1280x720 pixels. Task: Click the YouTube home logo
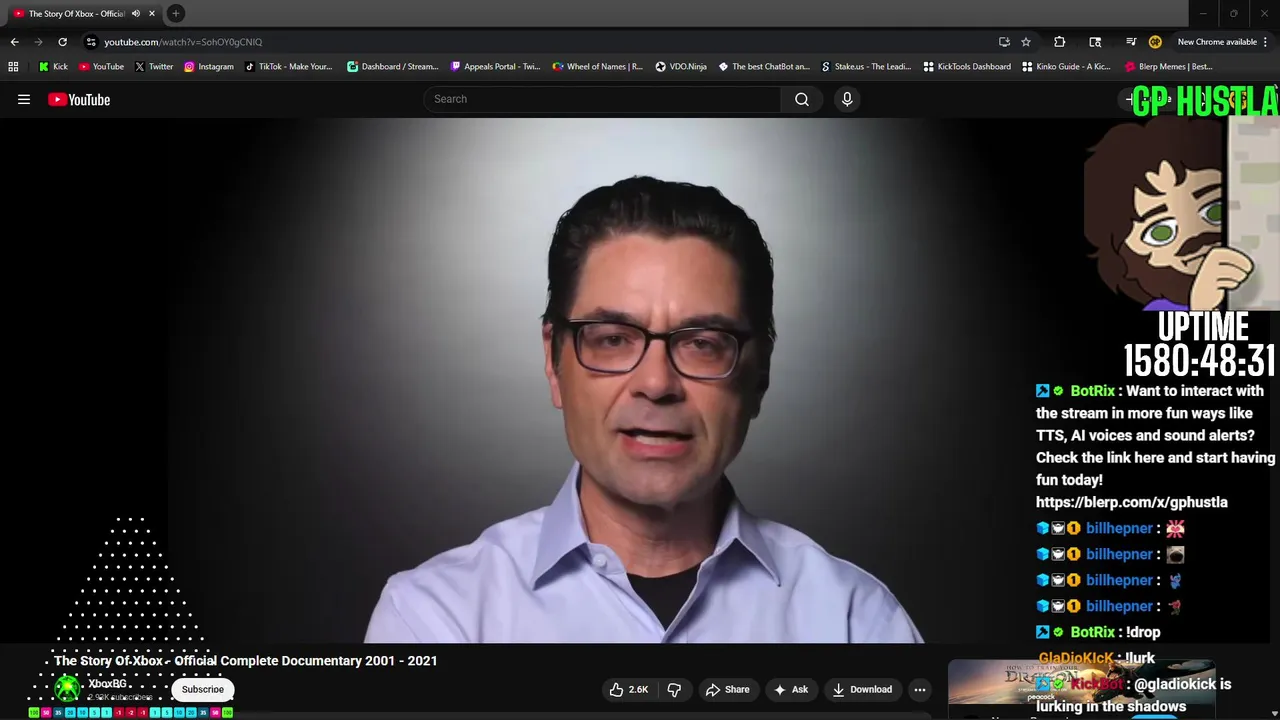79,99
